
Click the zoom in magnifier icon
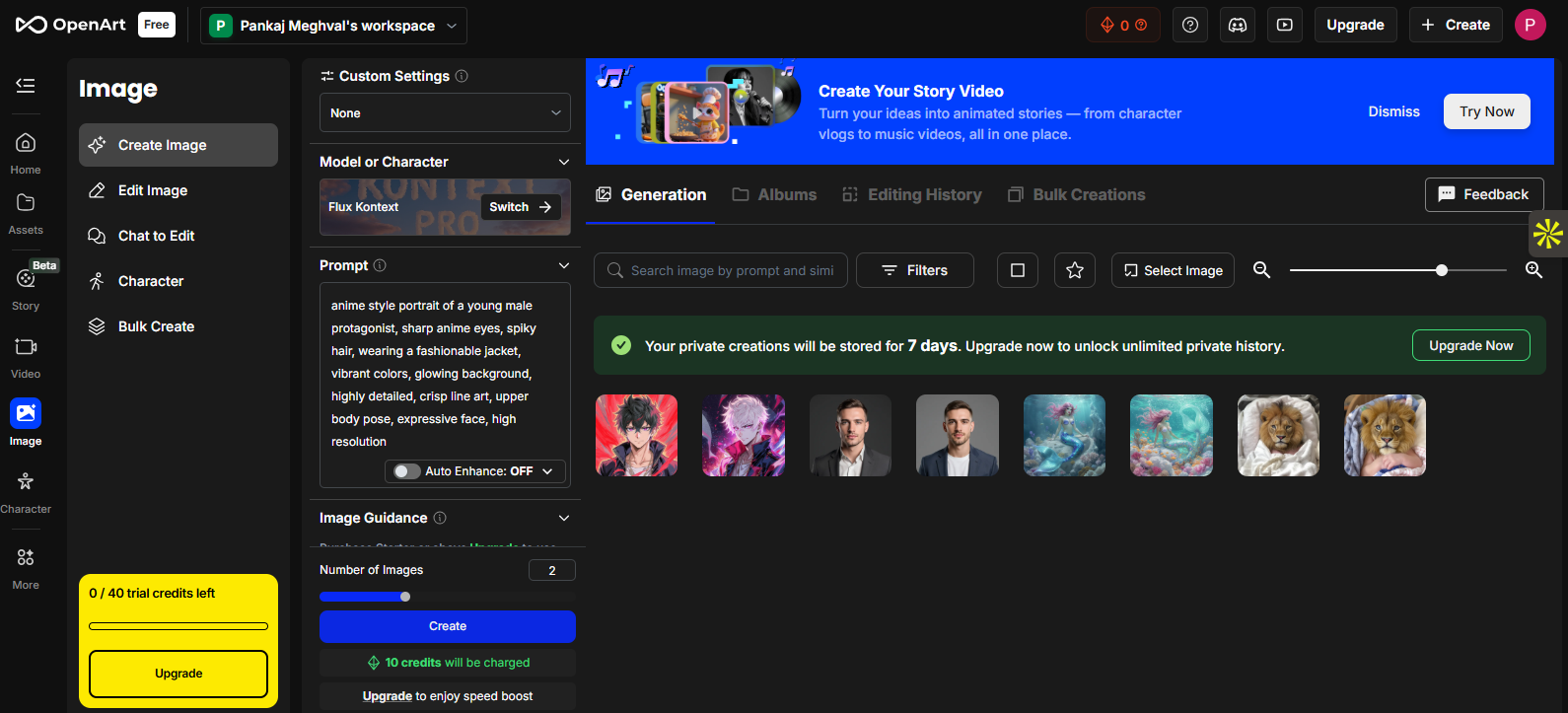tap(1533, 270)
